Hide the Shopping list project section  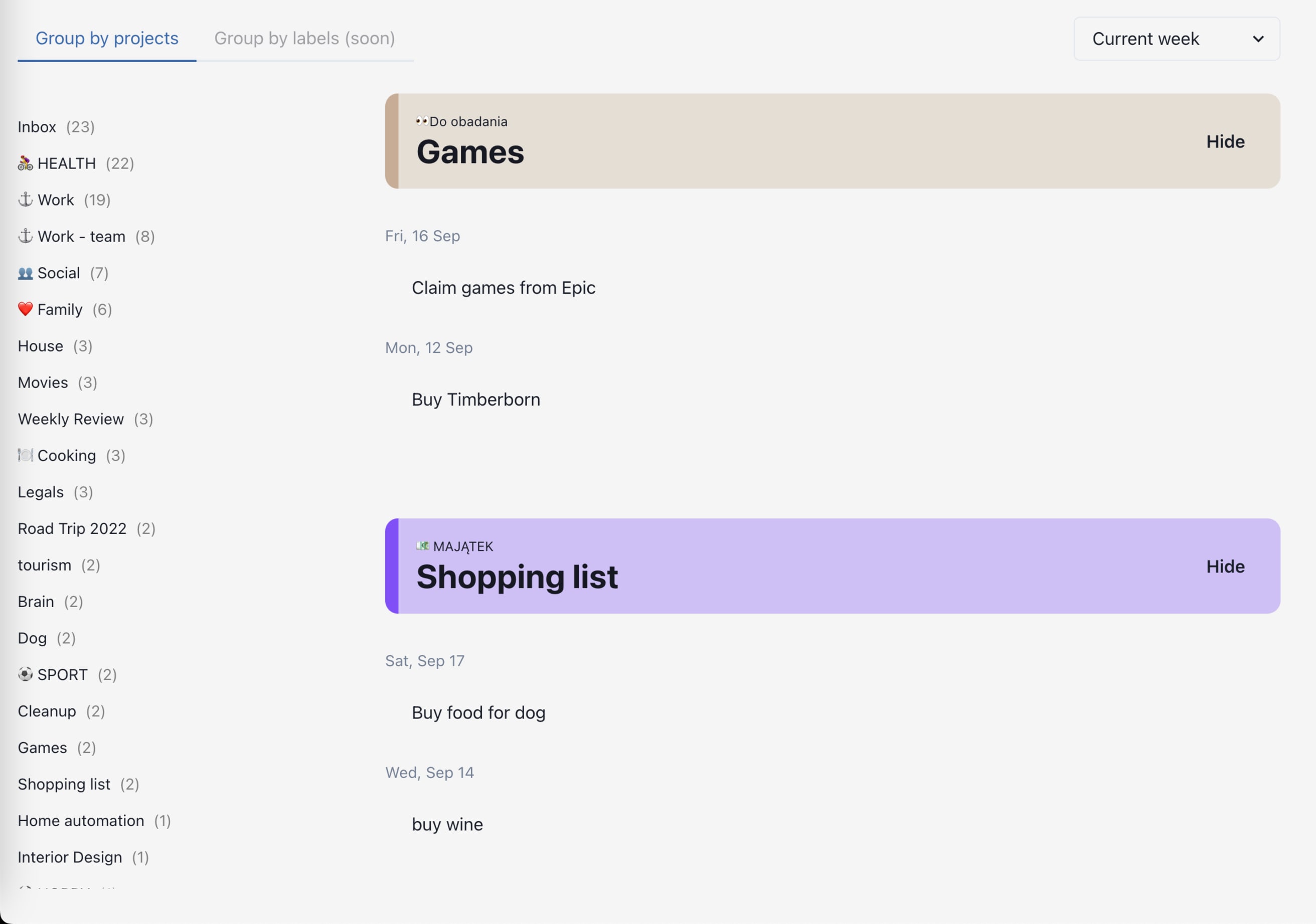pos(1225,566)
